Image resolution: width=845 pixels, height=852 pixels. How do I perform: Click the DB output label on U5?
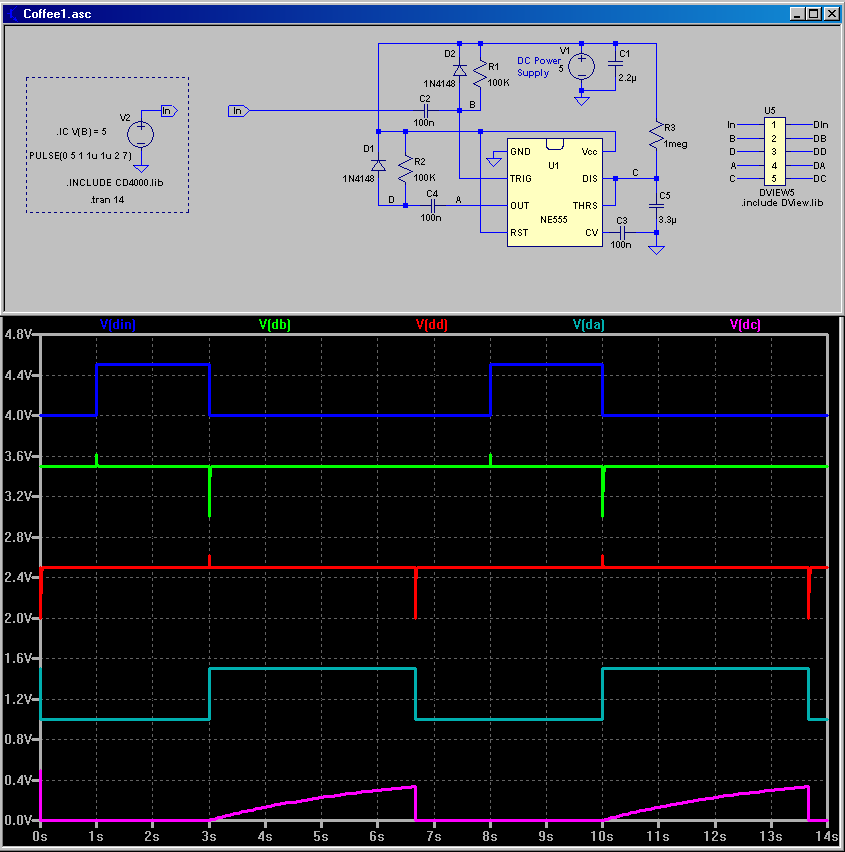pyautogui.click(x=819, y=139)
